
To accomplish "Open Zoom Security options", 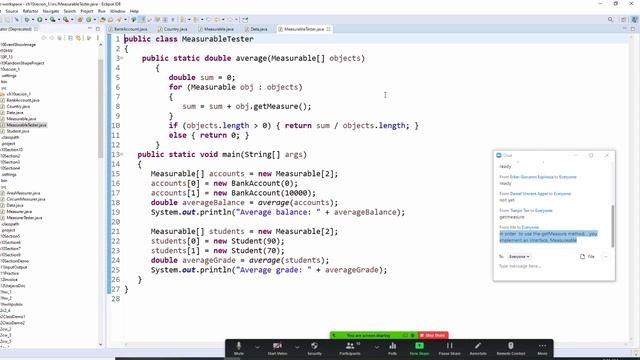I will [314, 349].
